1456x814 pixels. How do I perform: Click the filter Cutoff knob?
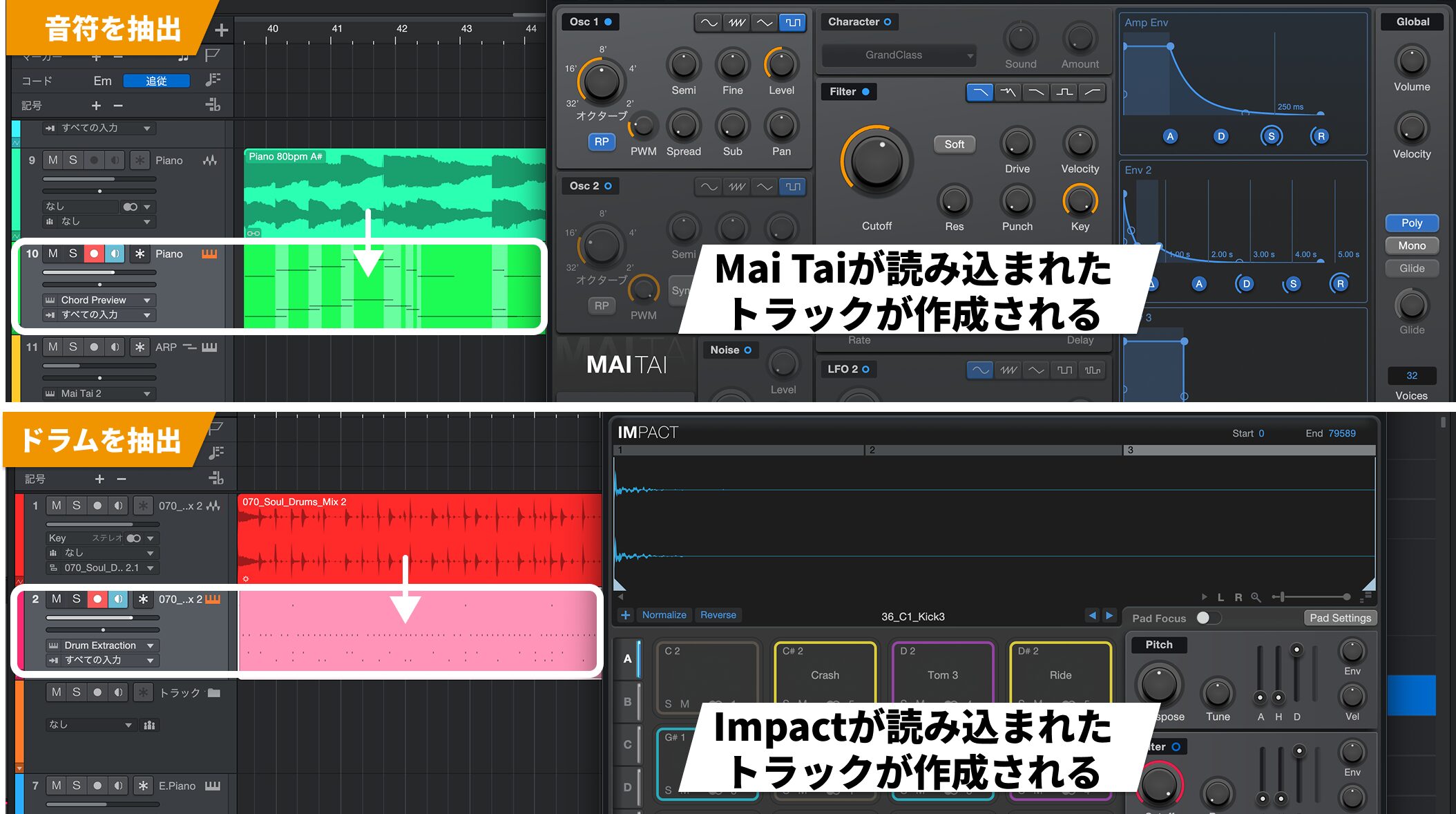tap(877, 162)
